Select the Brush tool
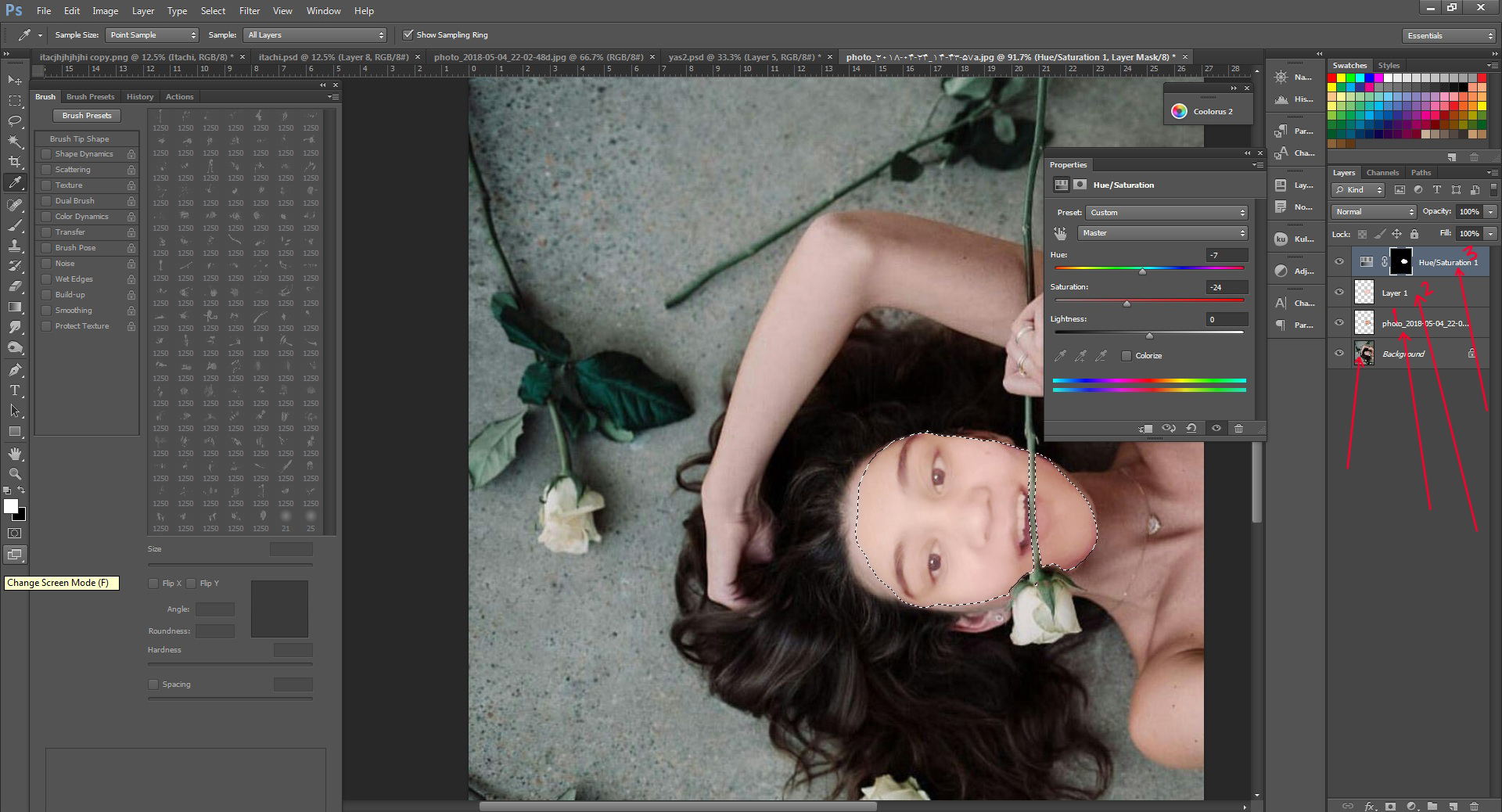The width and height of the screenshot is (1502, 812). tap(15, 225)
